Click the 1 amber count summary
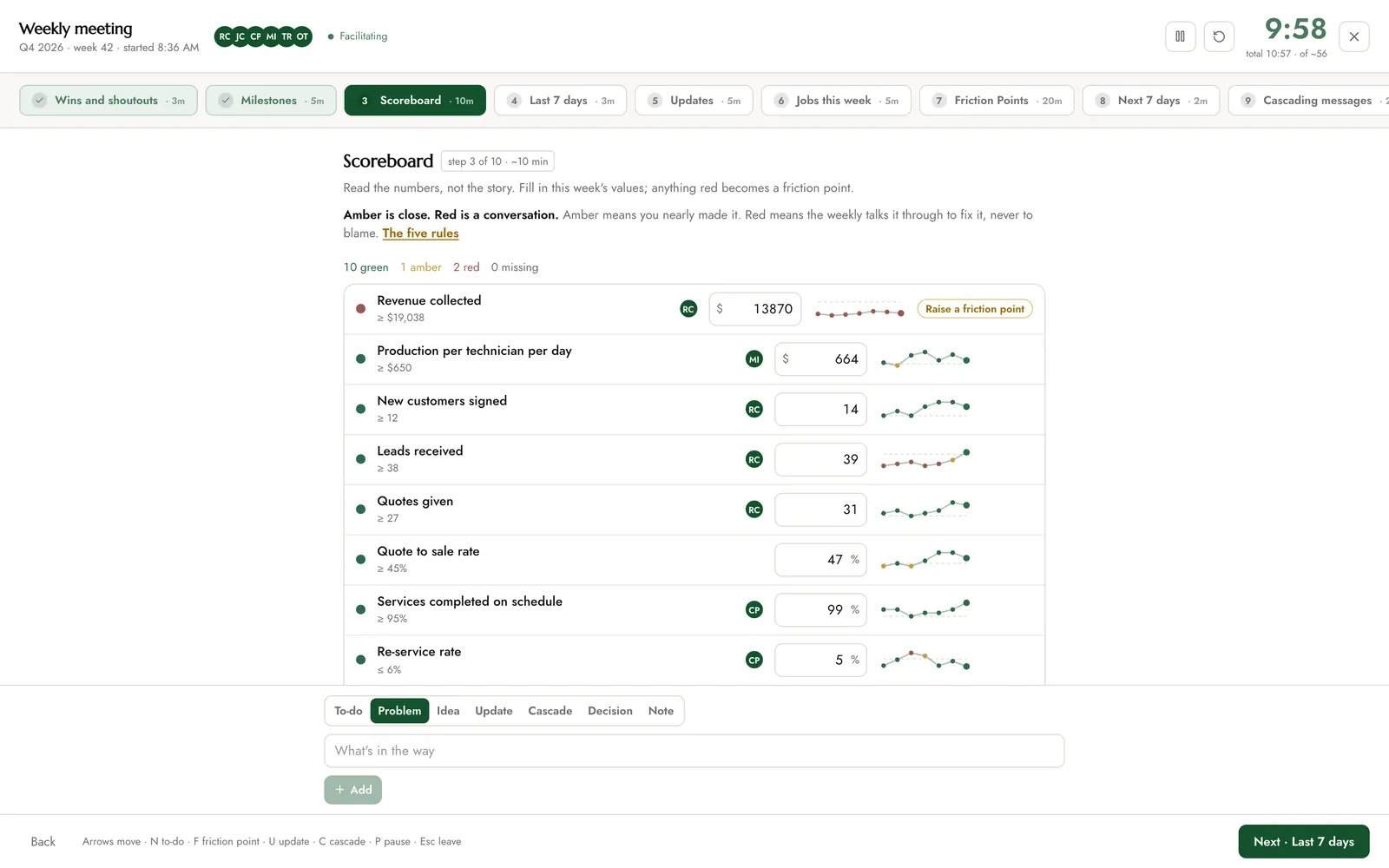 pos(421,267)
